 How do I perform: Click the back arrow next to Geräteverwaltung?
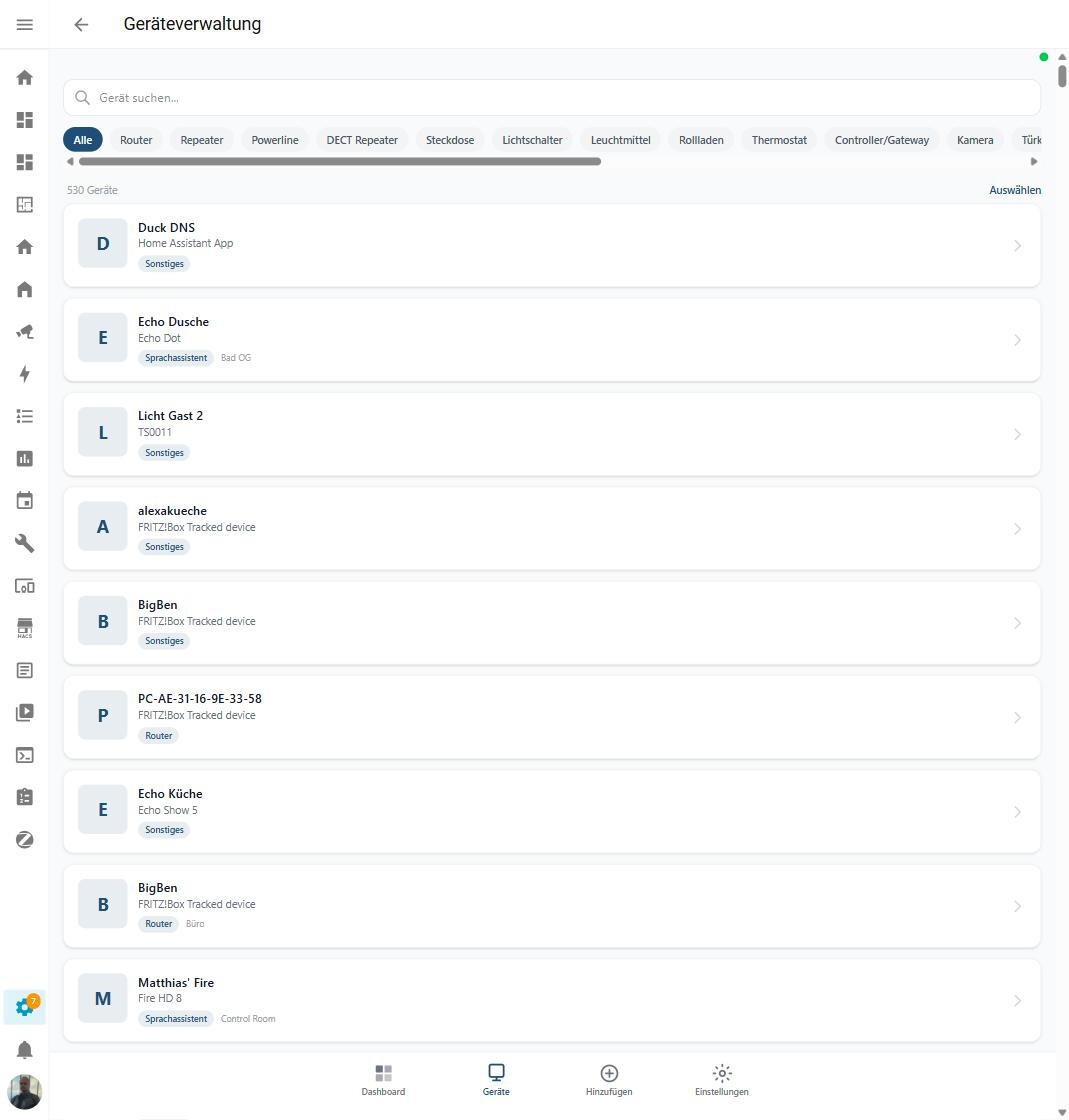81,25
